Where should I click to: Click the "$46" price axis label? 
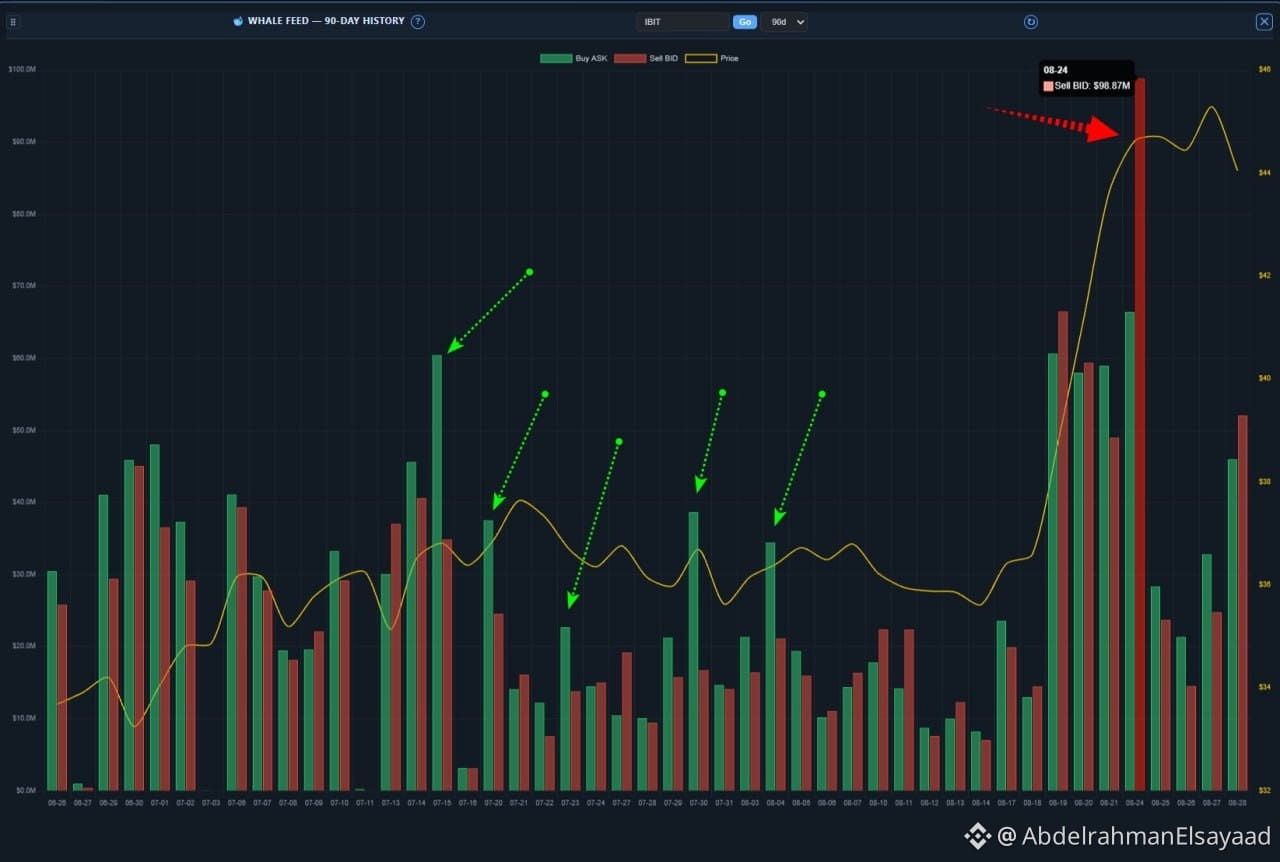1265,69
